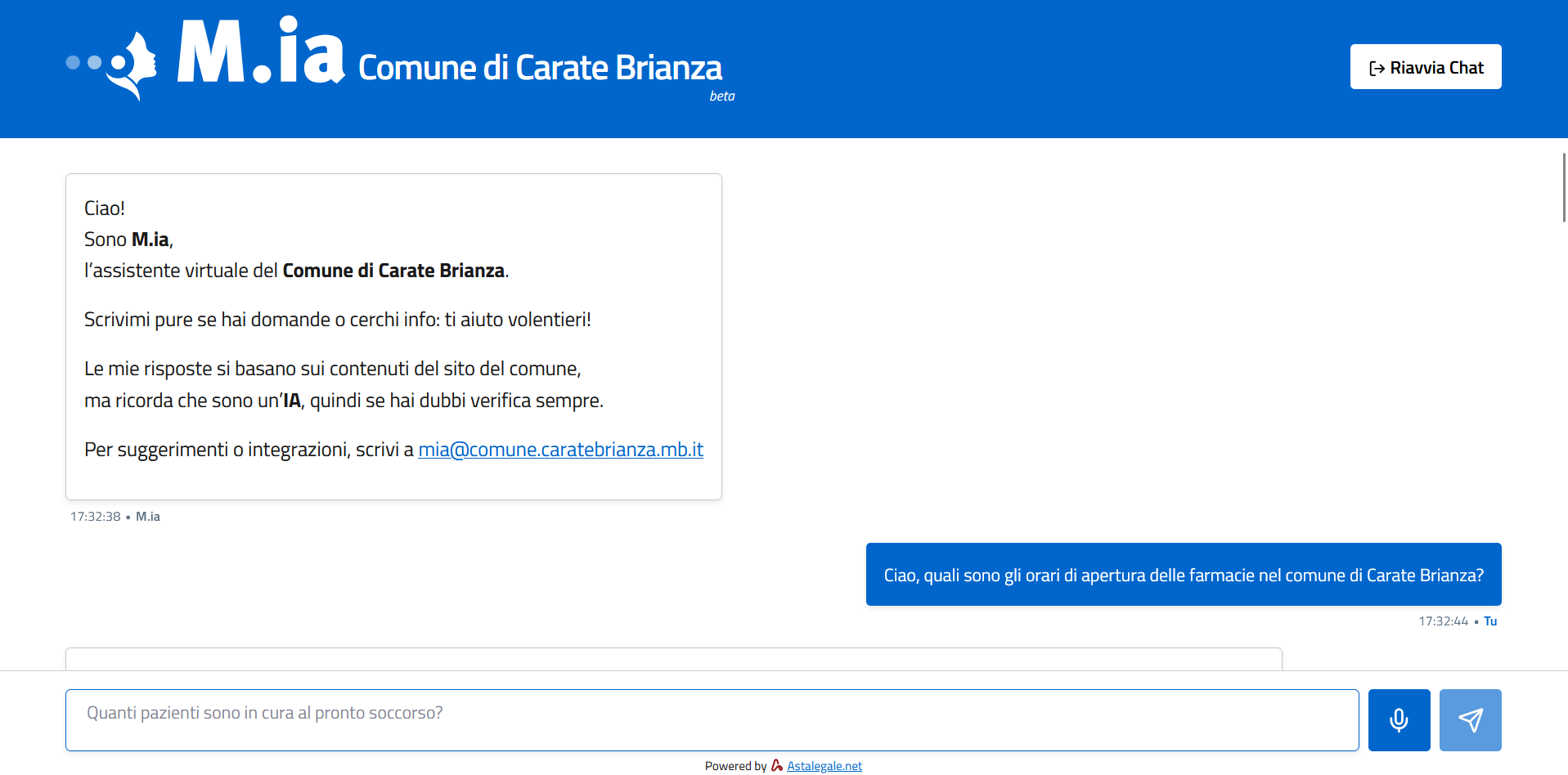Click the partially visible reply bubble below
Viewport: 1568px width, 775px height.
(673, 659)
